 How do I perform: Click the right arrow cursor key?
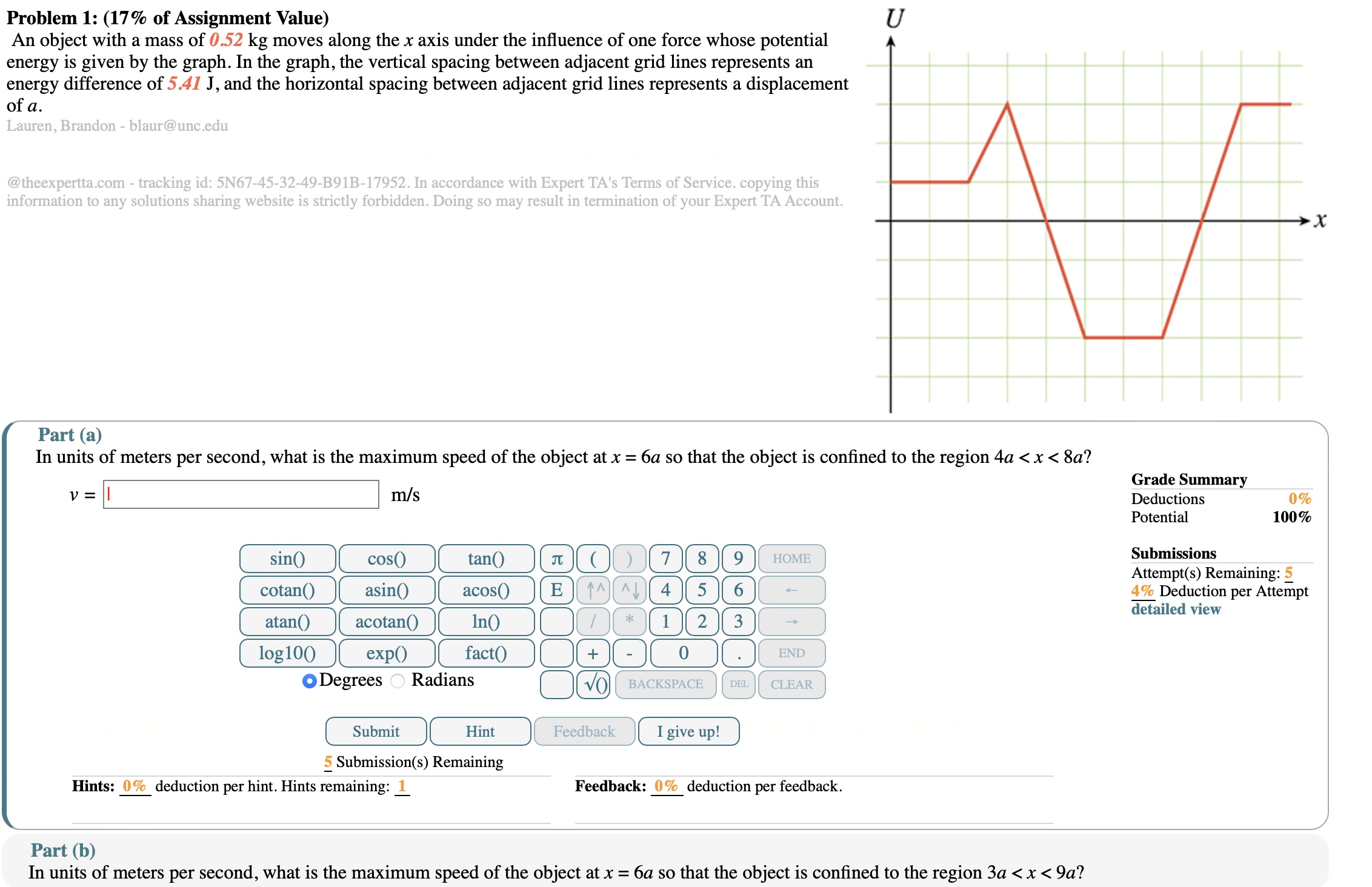pyautogui.click(x=791, y=622)
